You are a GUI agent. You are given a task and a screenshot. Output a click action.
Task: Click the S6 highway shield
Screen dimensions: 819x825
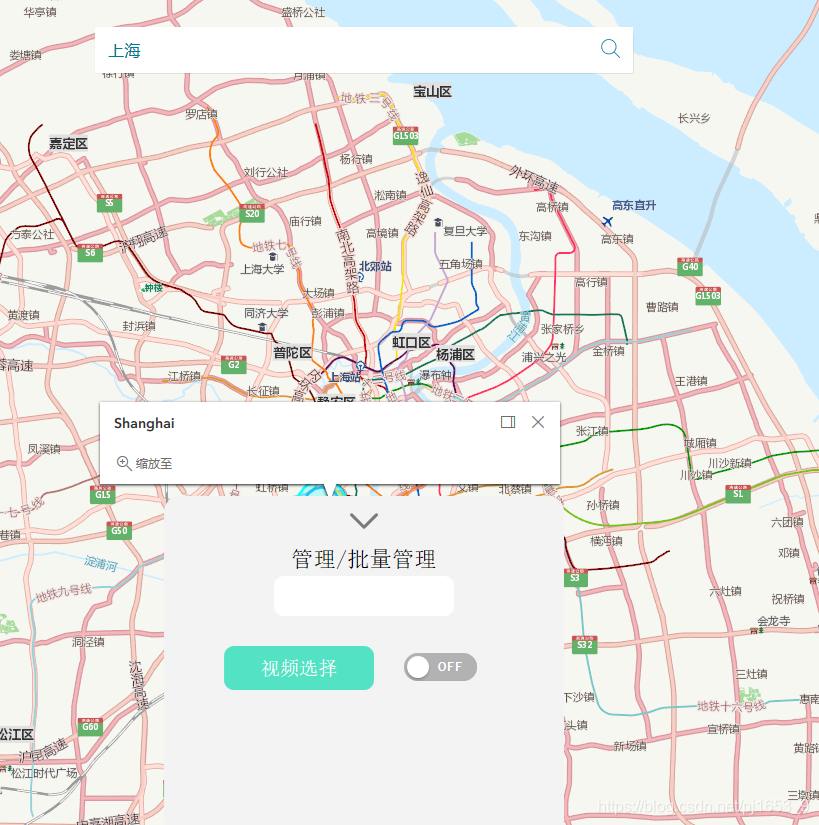pyautogui.click(x=90, y=253)
